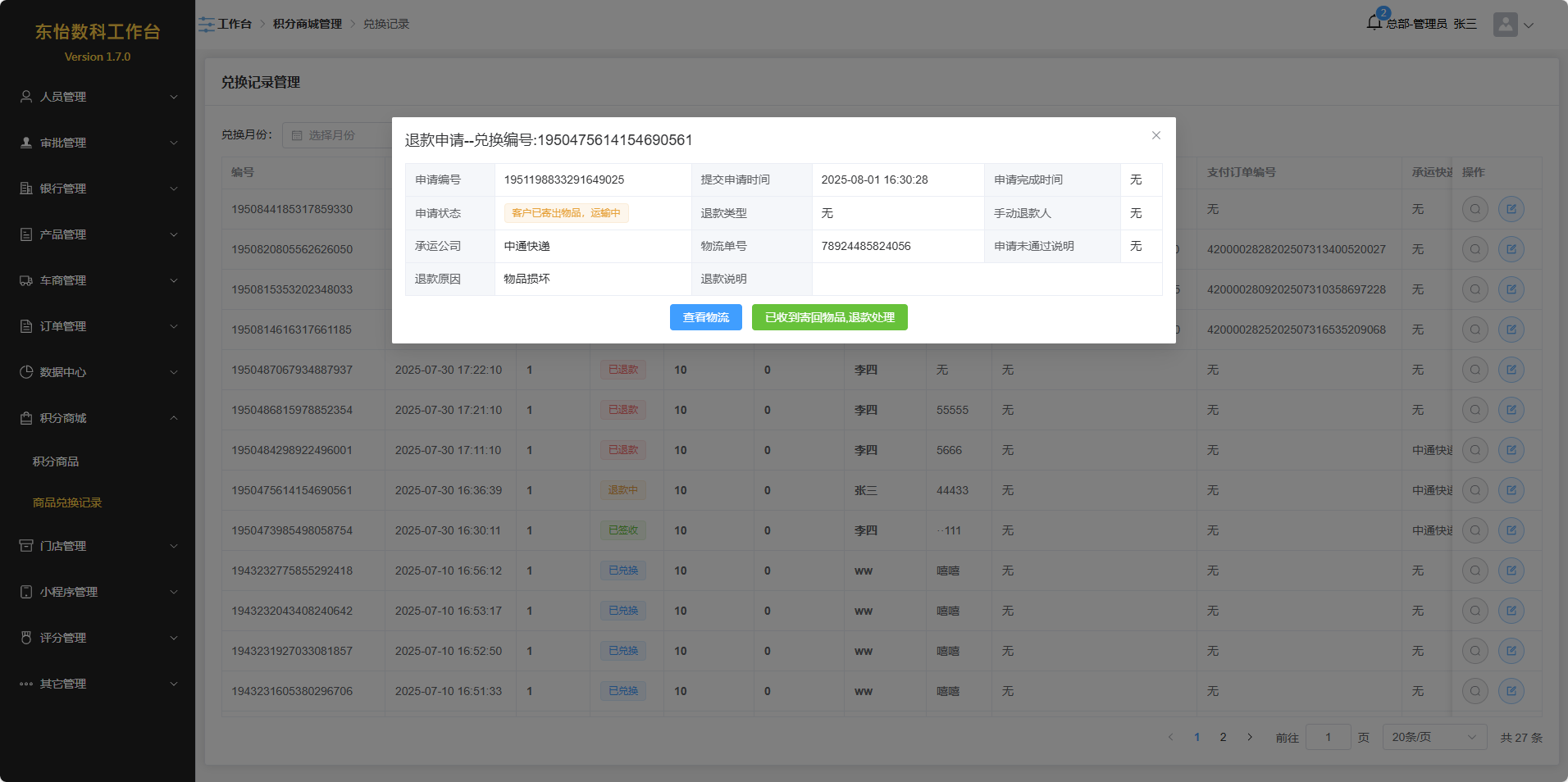1568x782 pixels.
Task: Open the 20条/页 page size dropdown
Action: [1434, 737]
